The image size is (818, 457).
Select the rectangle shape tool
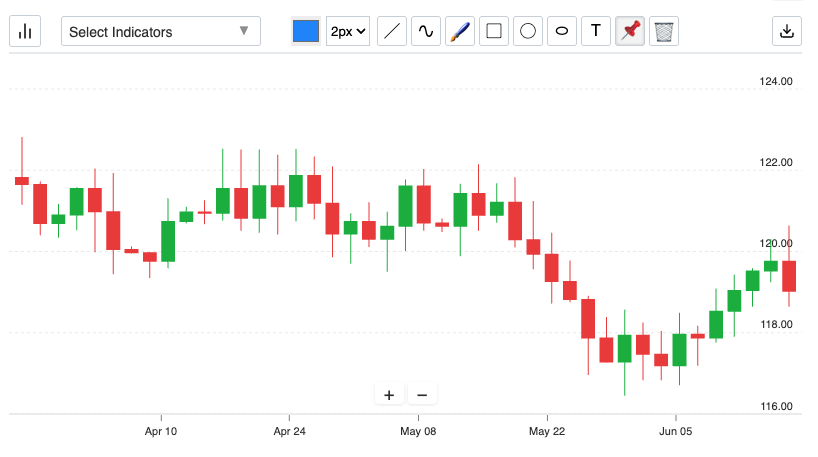[494, 31]
